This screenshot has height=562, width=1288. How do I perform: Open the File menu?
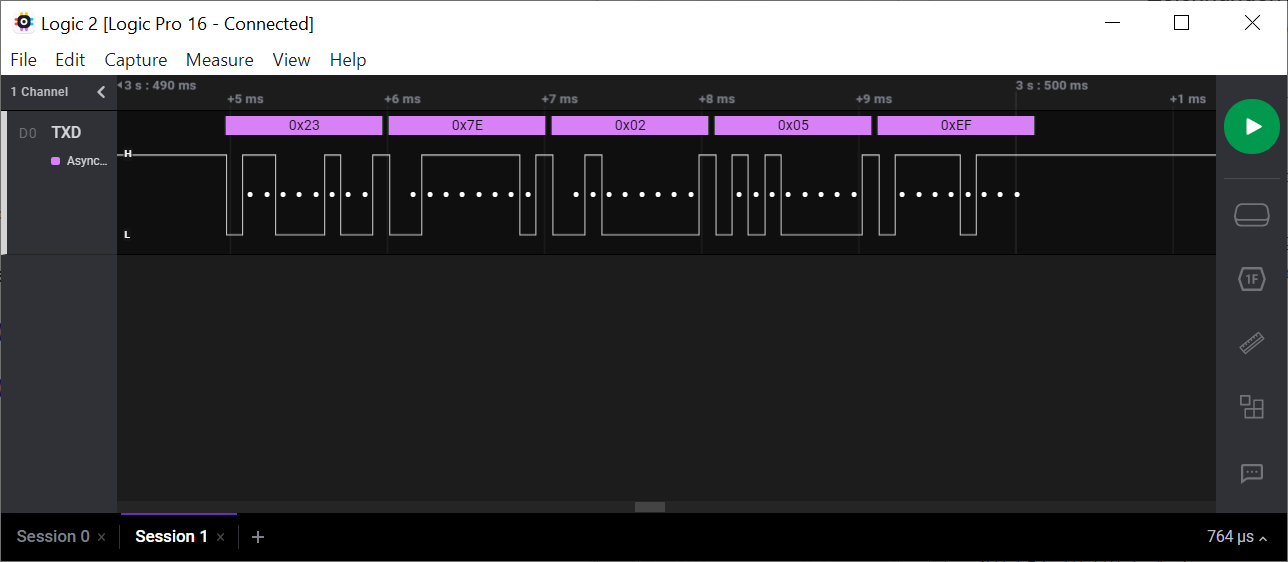tap(23, 60)
